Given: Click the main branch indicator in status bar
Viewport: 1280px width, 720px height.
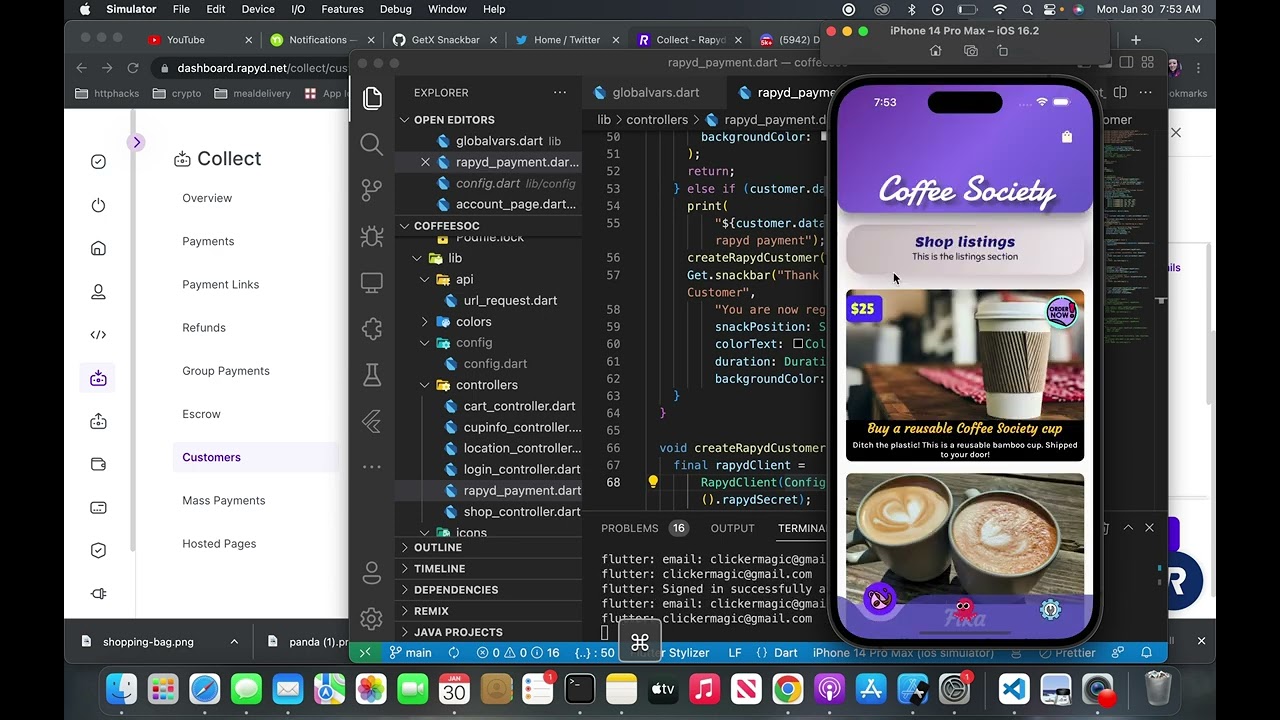Looking at the screenshot, I should tap(410, 653).
